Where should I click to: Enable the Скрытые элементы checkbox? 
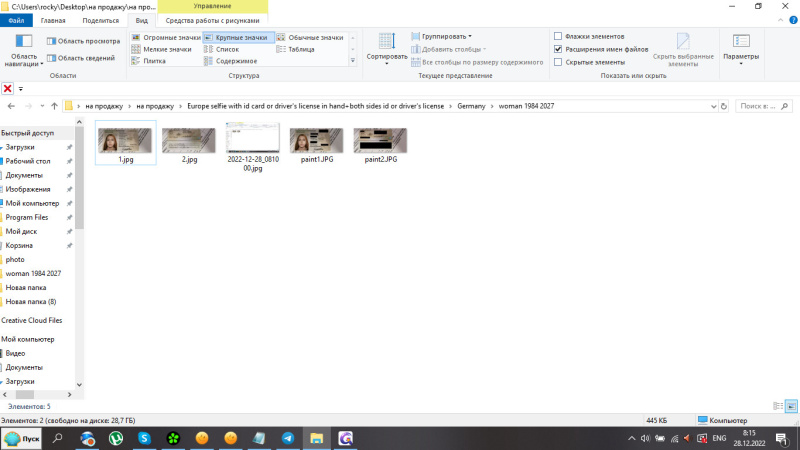click(x=558, y=62)
